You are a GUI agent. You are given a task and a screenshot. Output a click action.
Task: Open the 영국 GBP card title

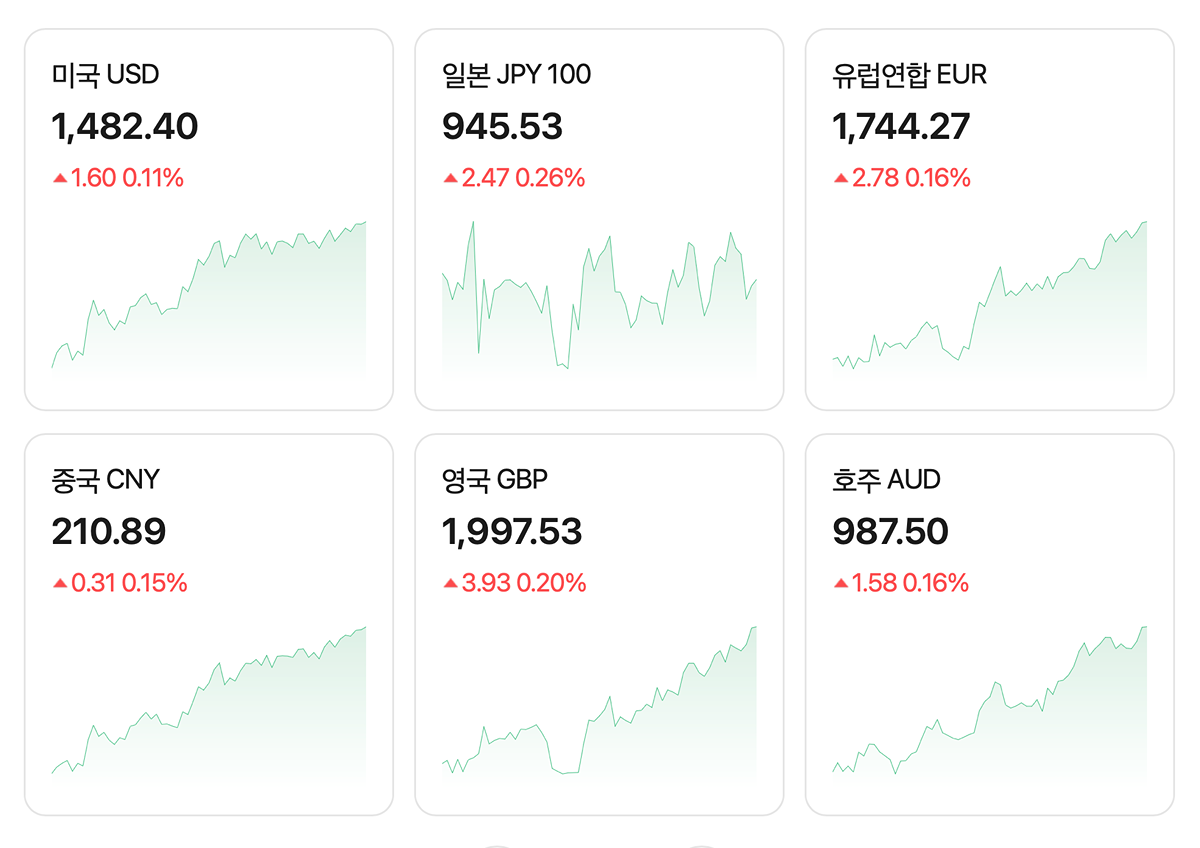tap(495, 480)
